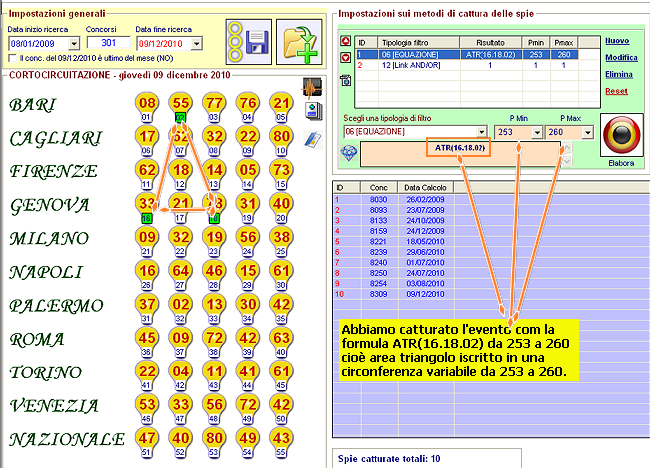Screen dimensions: 650x468
Task: Select Bari first ball 08
Action: 147,103
